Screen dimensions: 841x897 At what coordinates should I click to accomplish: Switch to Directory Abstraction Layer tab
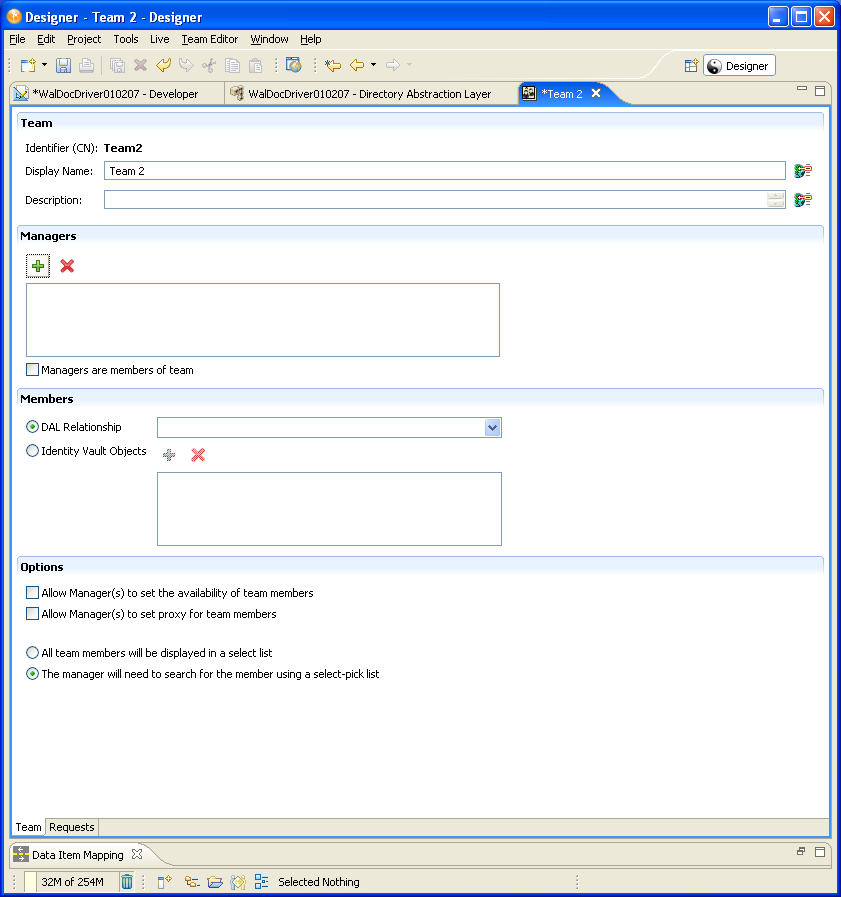369,94
